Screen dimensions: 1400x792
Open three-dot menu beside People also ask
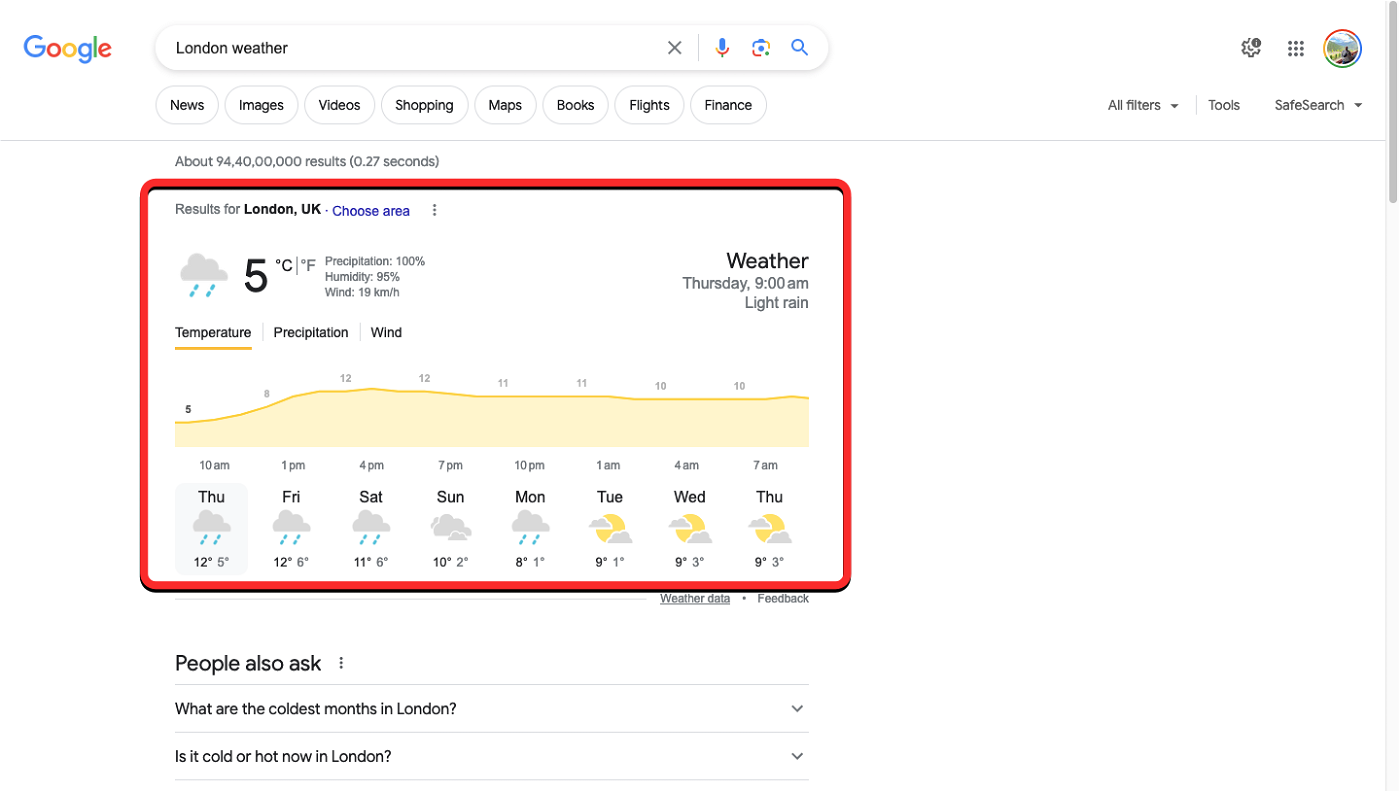[x=341, y=663]
